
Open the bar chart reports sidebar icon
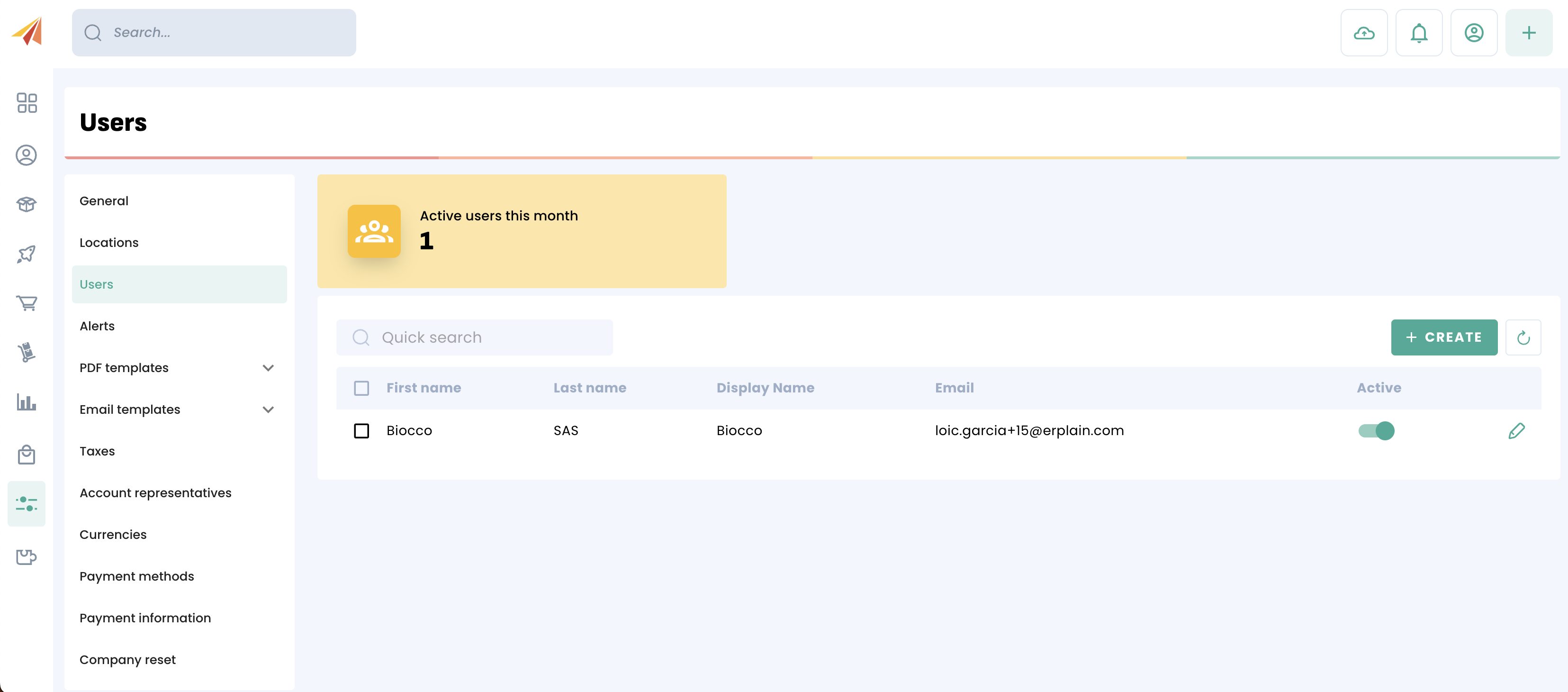tap(27, 403)
